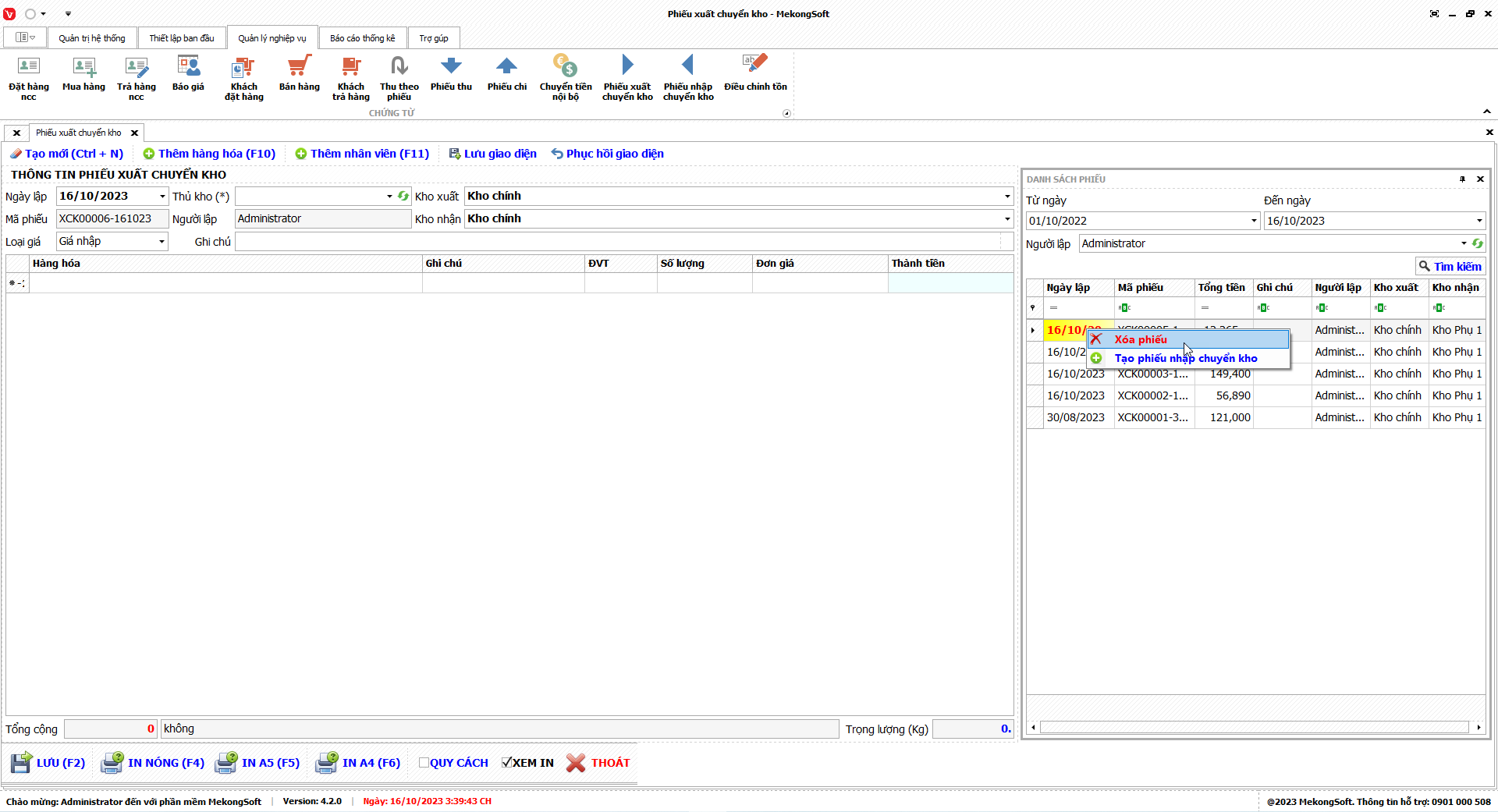The height and width of the screenshot is (812, 1498).
Task: Uncheck the XEM IN checkbox
Action: (507, 763)
